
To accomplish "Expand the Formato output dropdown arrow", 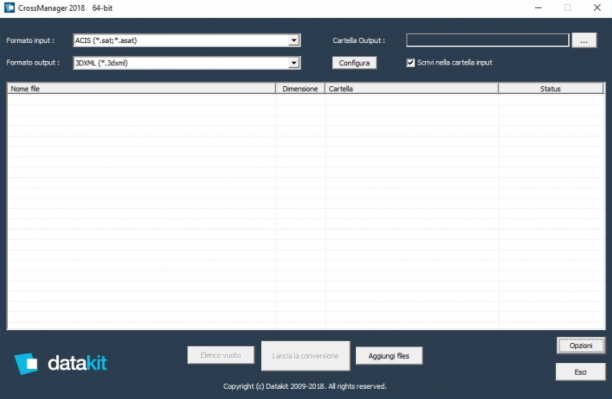I will (294, 63).
